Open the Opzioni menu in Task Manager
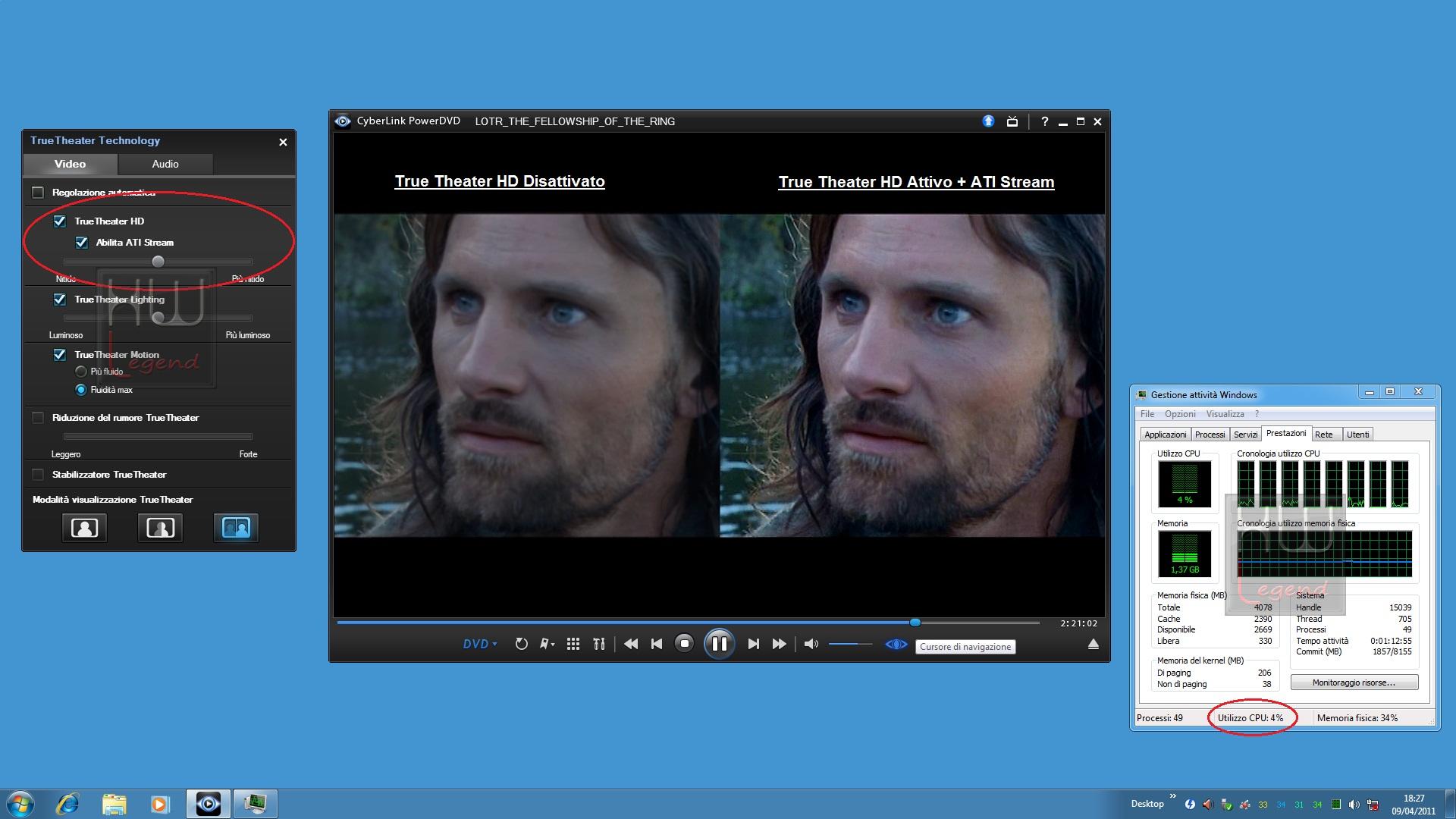The width and height of the screenshot is (1456, 819). pos(1180,414)
